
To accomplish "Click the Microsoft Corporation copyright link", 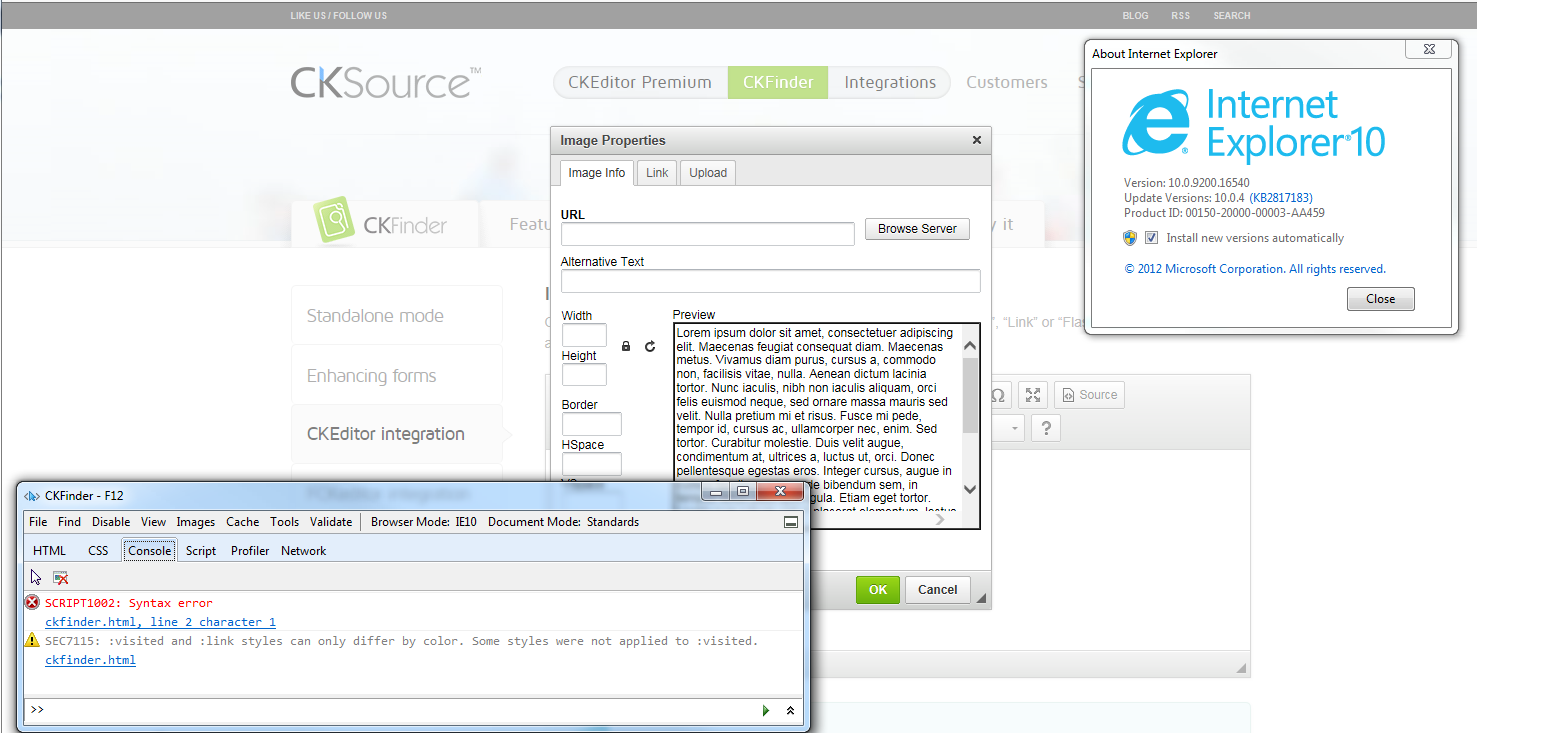I will point(1255,269).
